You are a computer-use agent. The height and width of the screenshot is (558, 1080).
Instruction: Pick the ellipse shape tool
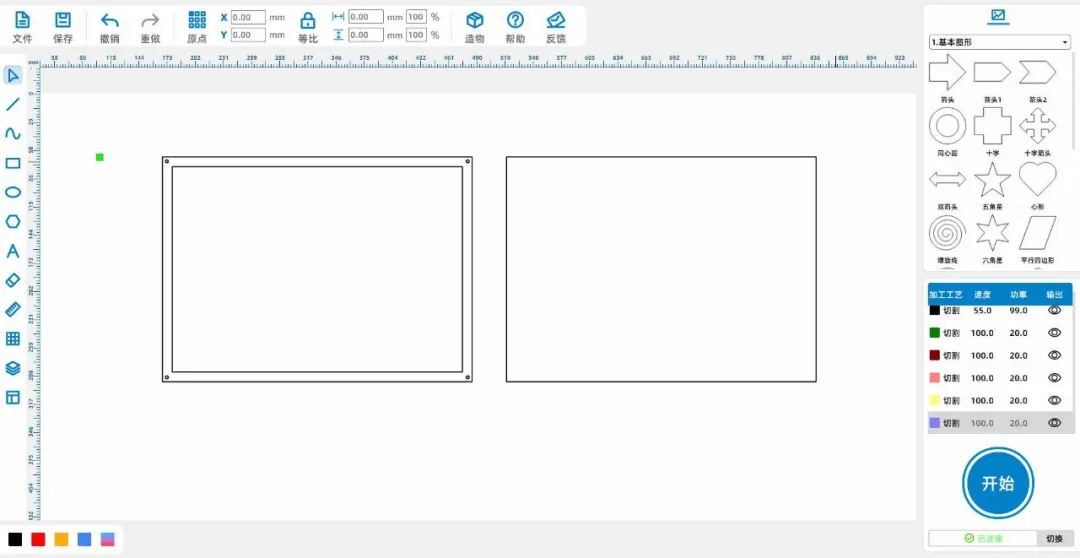(x=13, y=192)
